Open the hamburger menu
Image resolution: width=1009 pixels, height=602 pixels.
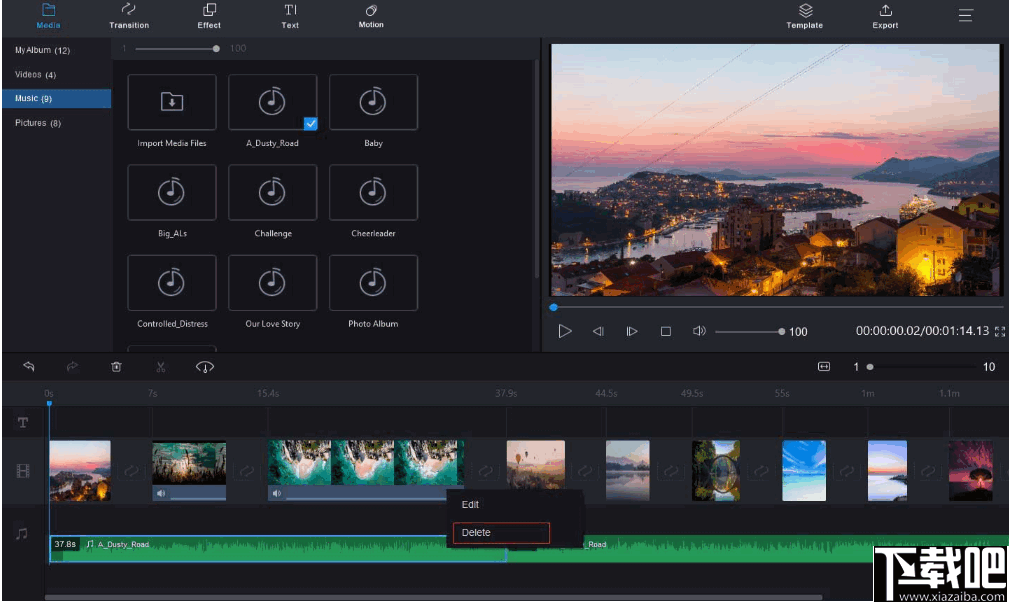[x=964, y=15]
